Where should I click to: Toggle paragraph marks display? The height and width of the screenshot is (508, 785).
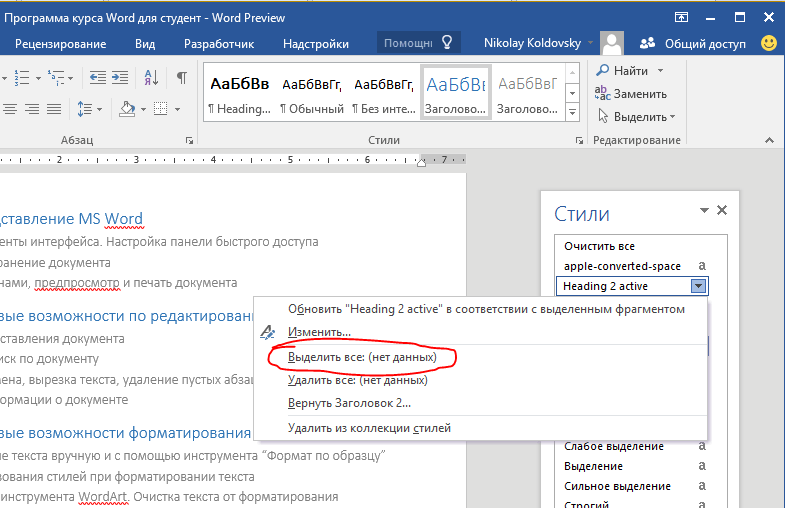coord(182,78)
